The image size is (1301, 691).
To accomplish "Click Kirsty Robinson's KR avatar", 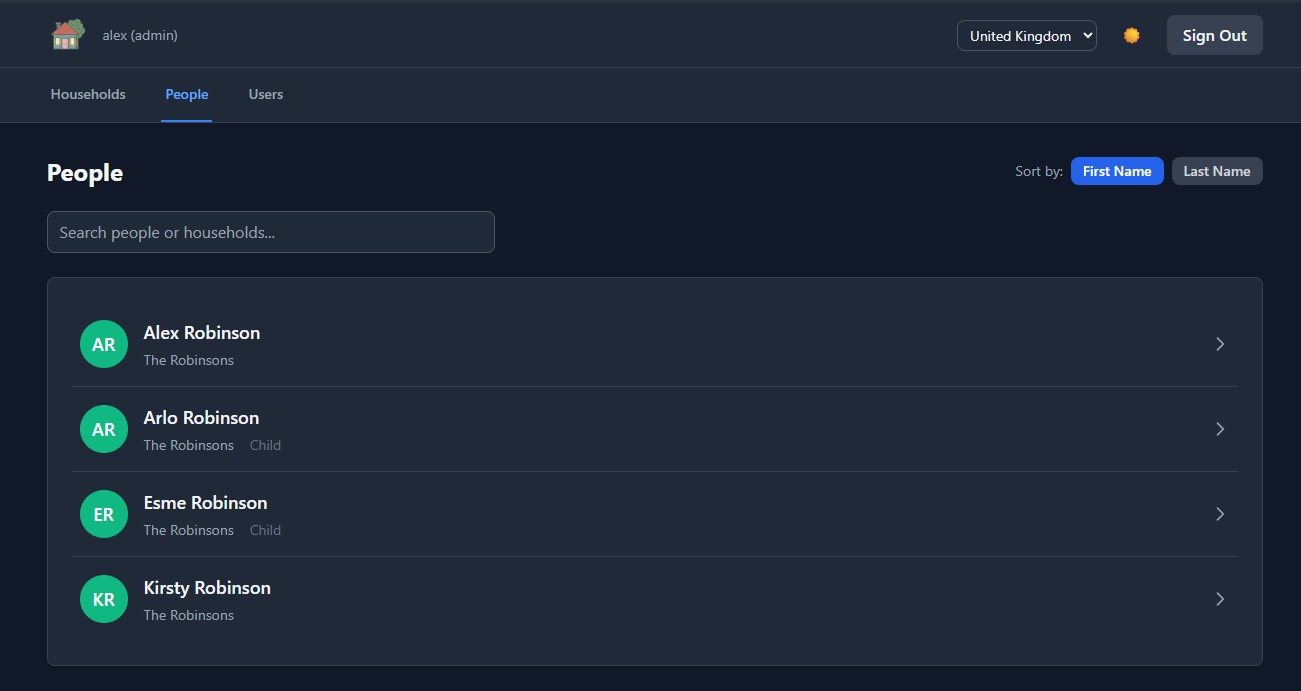I will pos(104,599).
